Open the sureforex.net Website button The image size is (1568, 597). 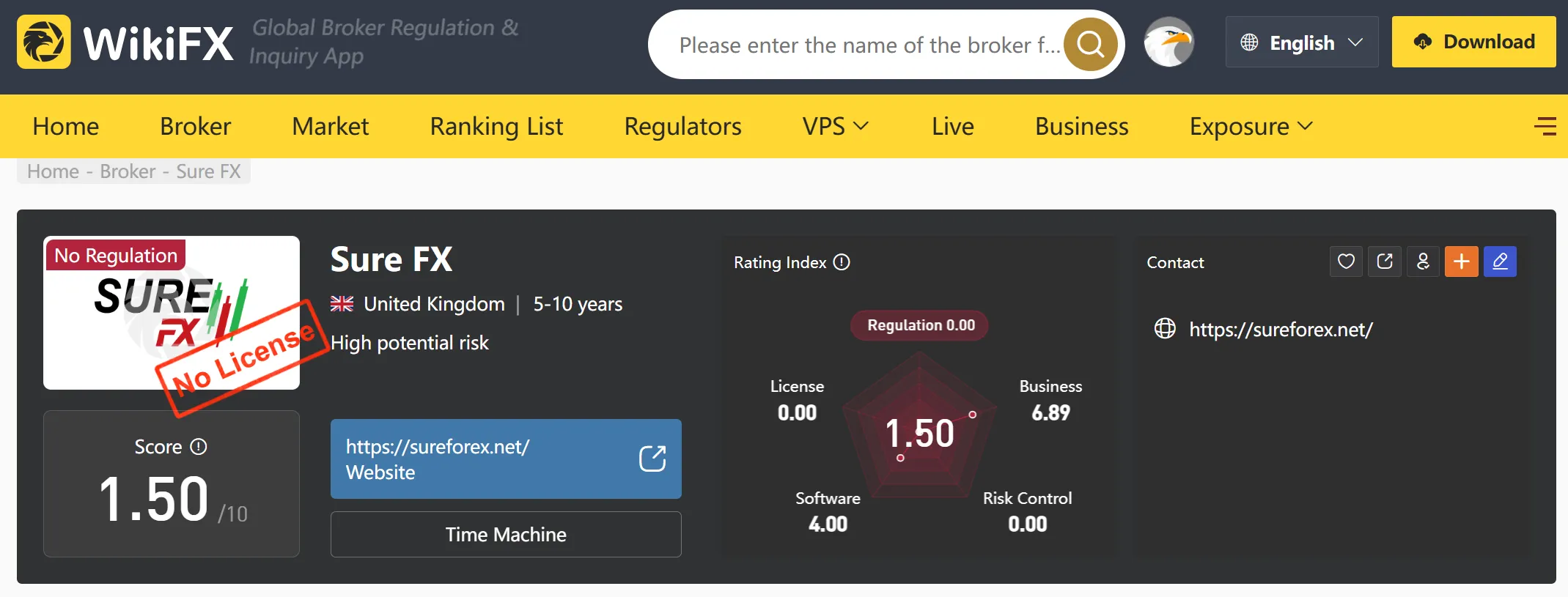click(506, 459)
